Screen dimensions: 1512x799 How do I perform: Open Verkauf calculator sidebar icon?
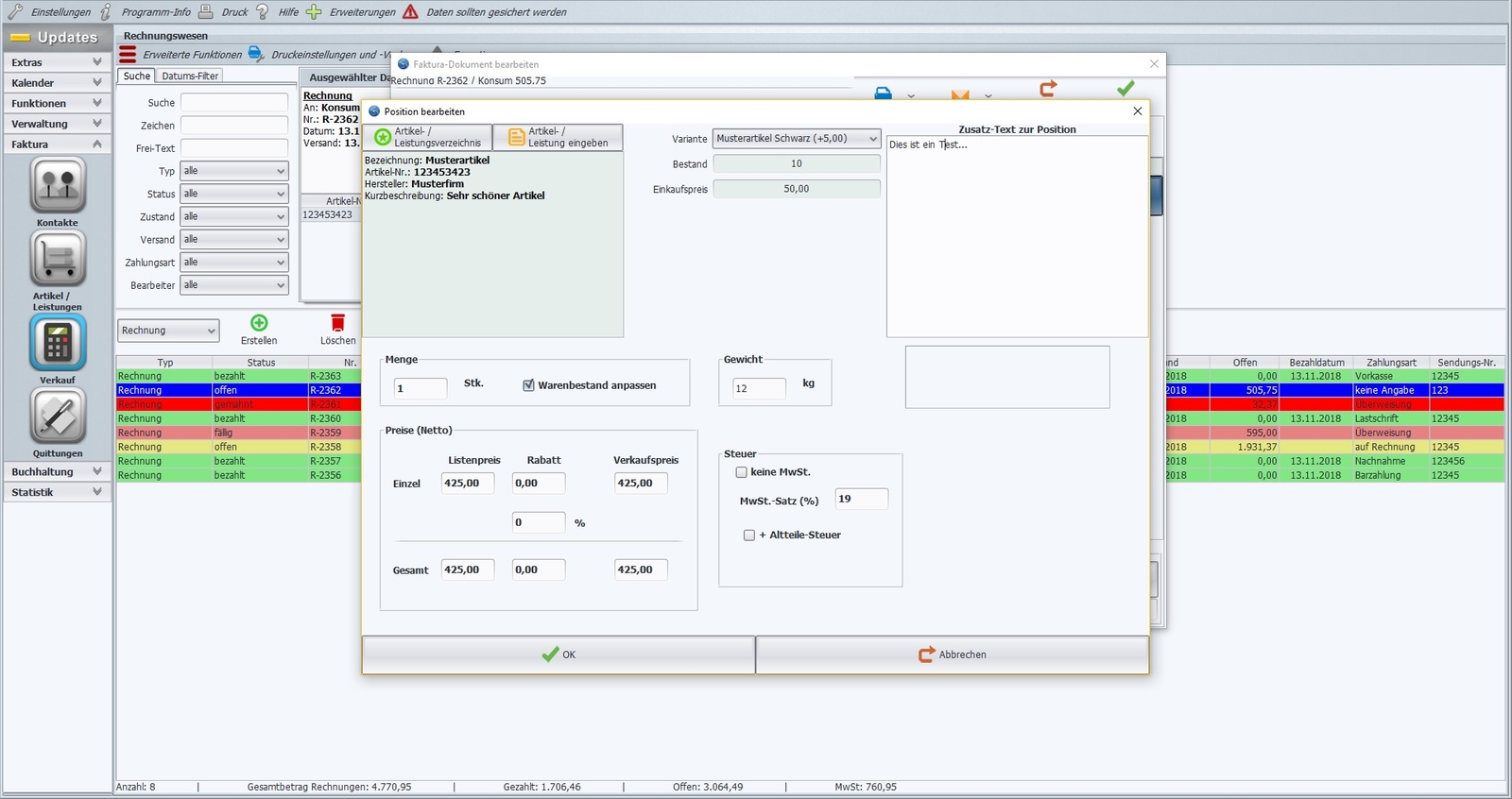[x=58, y=342]
